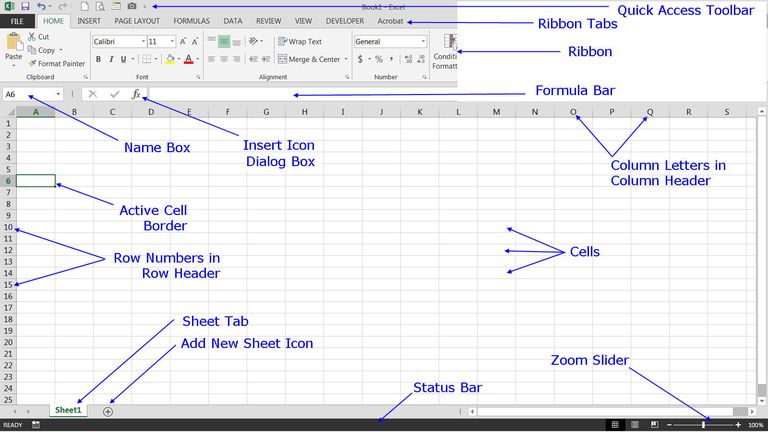Viewport: 768px width, 432px height.
Task: Decrease indent in Alignment group
Action: [x=253, y=59]
